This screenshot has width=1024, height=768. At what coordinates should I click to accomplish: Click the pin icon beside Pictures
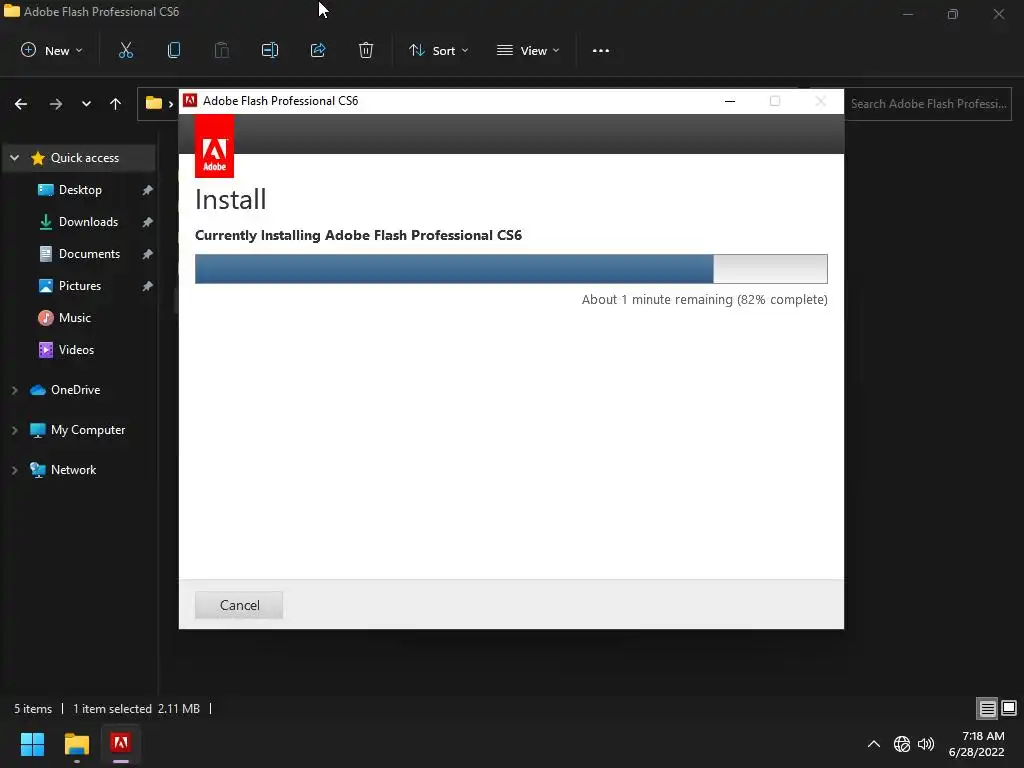coord(148,286)
